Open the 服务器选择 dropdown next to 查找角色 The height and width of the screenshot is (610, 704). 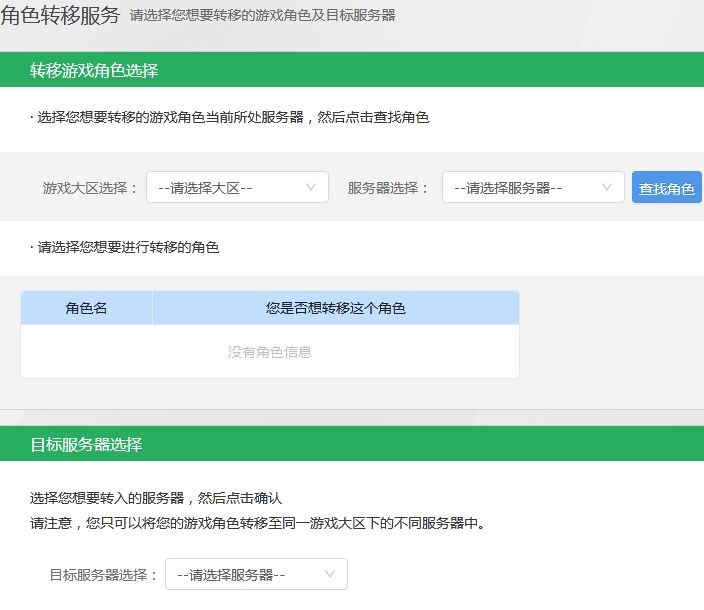(533, 187)
